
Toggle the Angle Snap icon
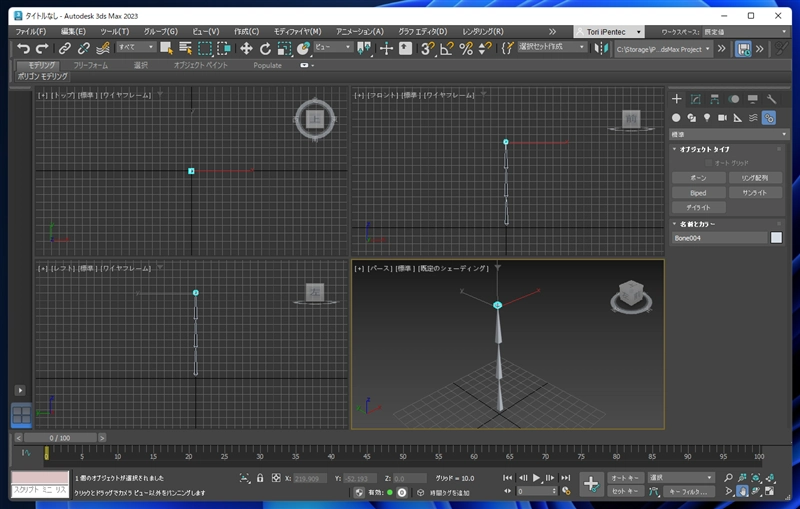446,48
